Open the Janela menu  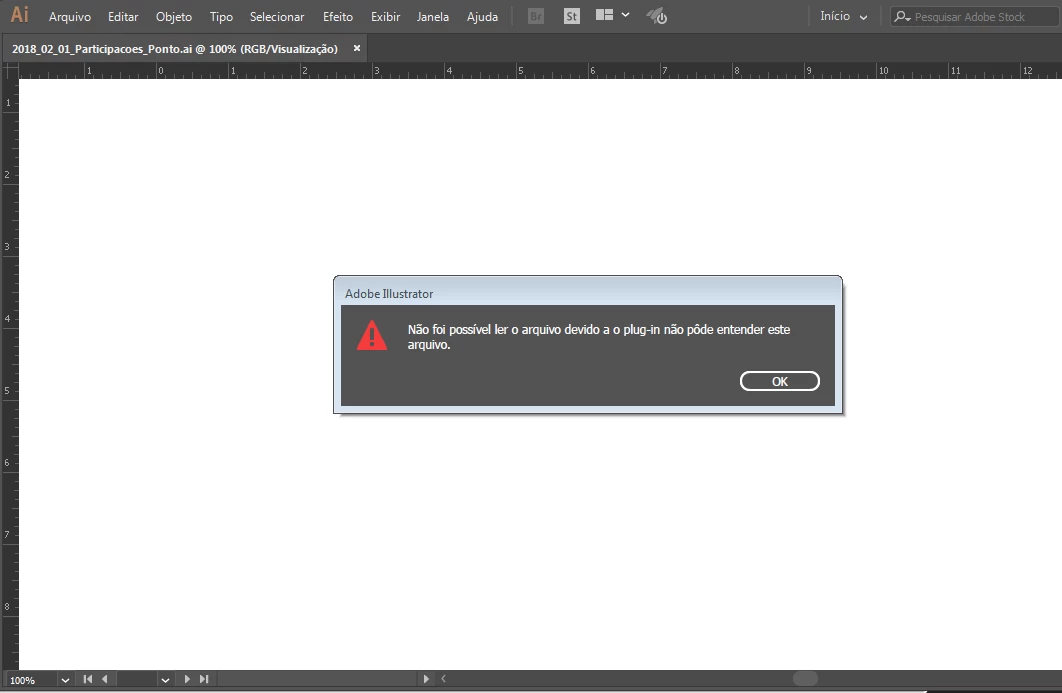tap(433, 17)
